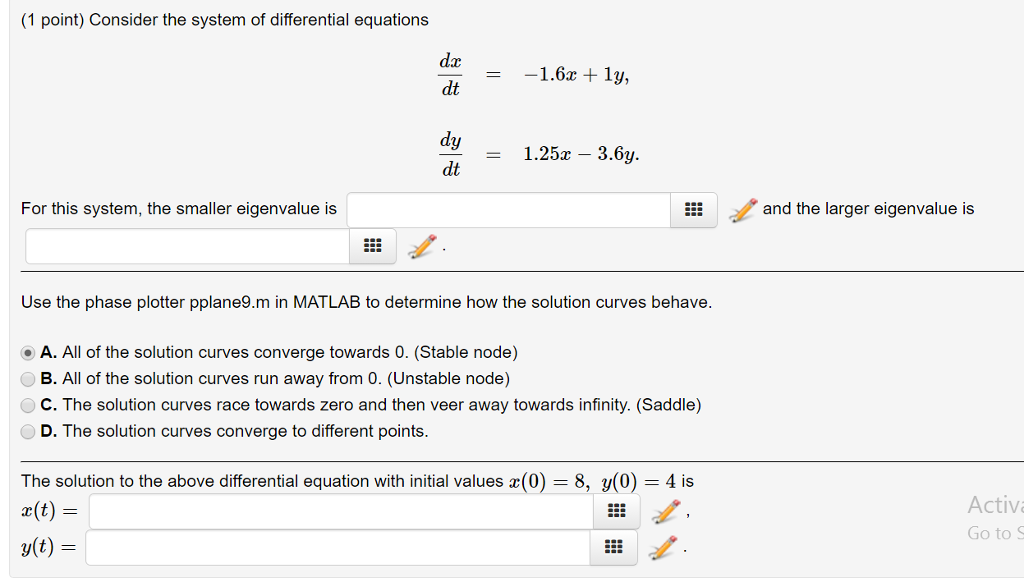Image resolution: width=1024 pixels, height=582 pixels.
Task: Open the equation editor for the x(t) answer
Action: click(663, 511)
